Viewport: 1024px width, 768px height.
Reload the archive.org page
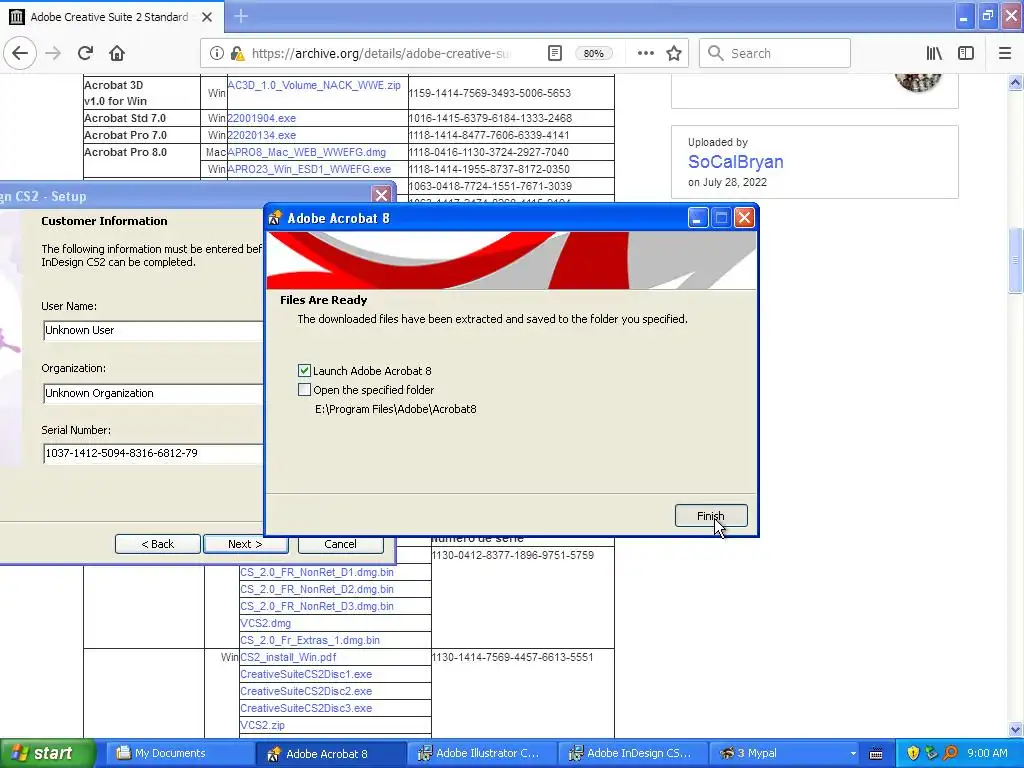point(85,53)
